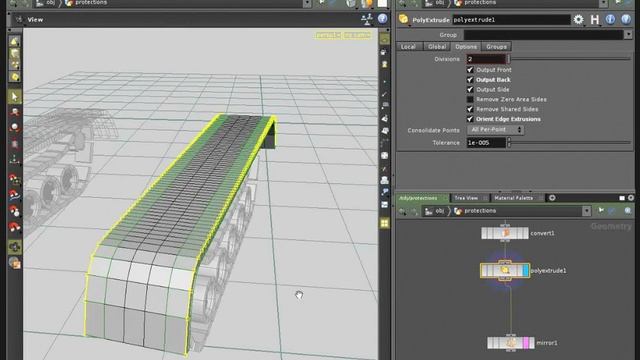640x360 pixels.
Task: Toggle the blue display flag on polyextrude1 node
Action: [x=525, y=270]
